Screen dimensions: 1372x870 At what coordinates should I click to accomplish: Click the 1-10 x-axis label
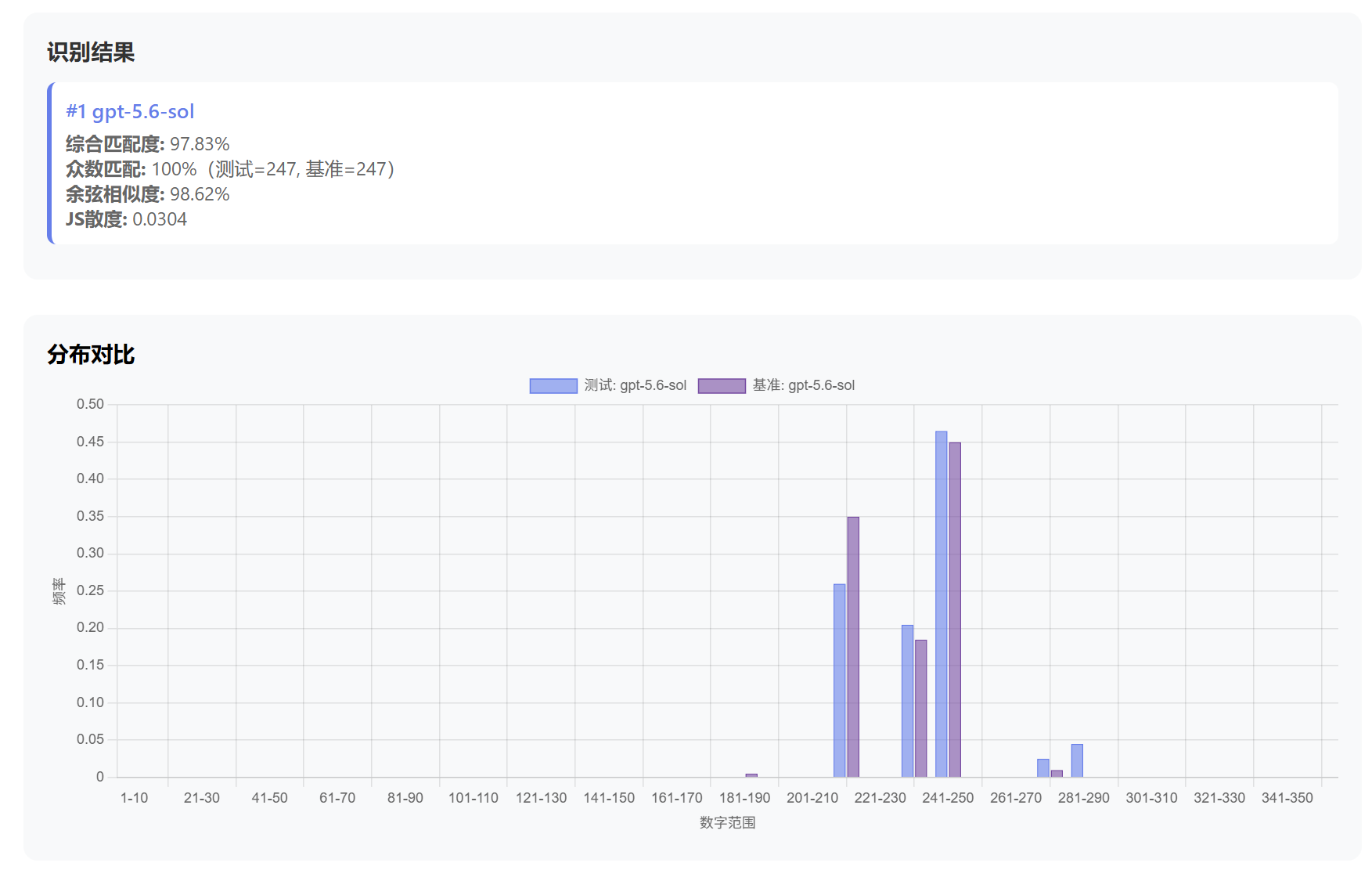pos(134,798)
